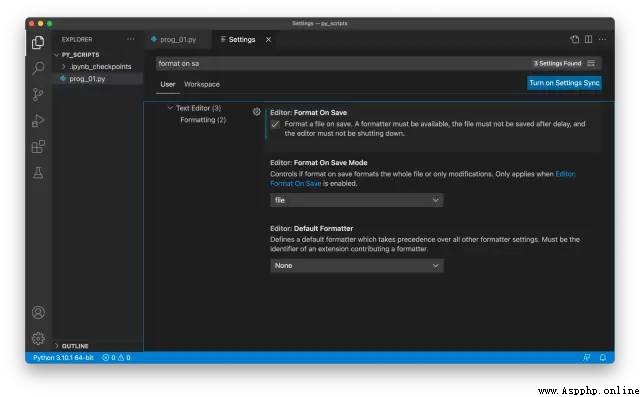Open the Manage gear in activity bar
Viewport: 640px width, 397px height.
(x=38, y=338)
